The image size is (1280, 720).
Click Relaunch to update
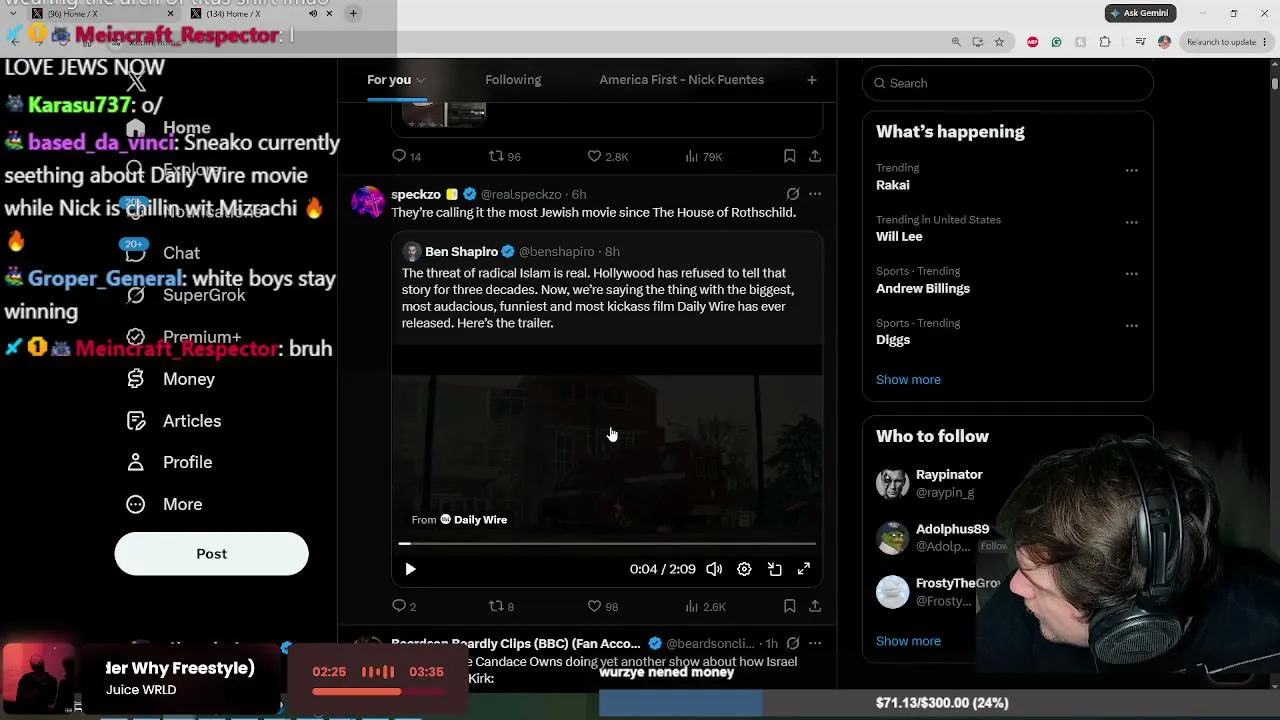(x=1221, y=42)
